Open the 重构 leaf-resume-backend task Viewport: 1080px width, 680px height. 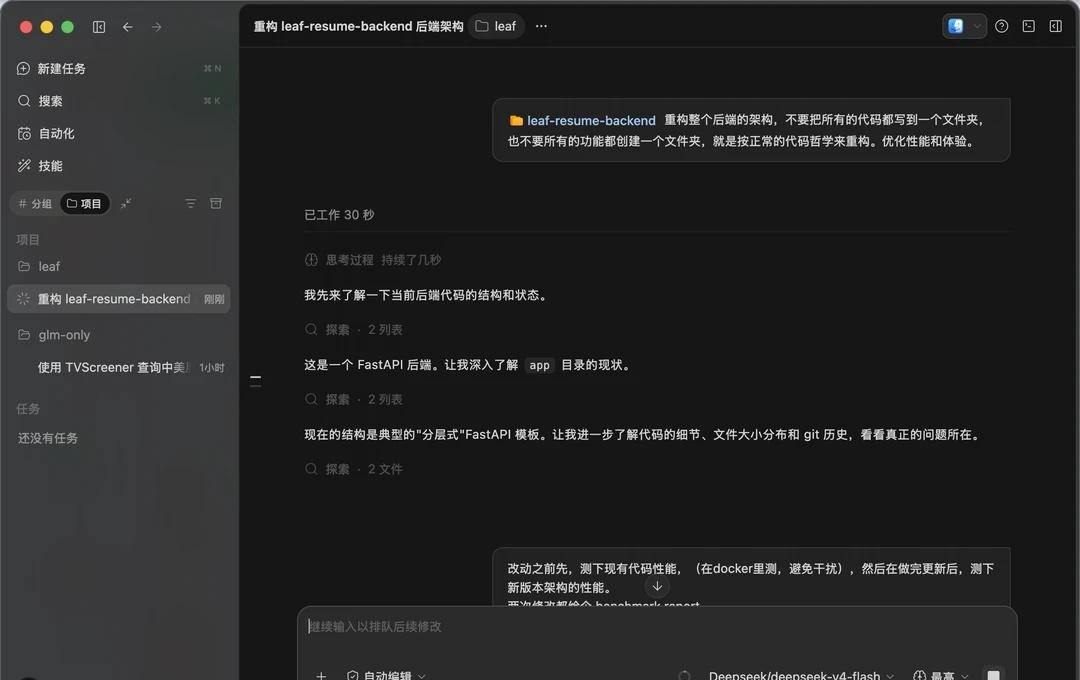[x=118, y=299]
